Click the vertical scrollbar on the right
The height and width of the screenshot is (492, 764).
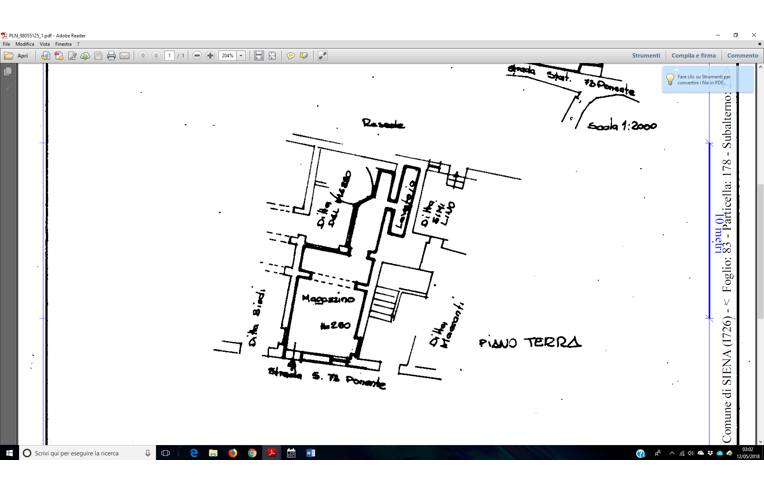759,250
